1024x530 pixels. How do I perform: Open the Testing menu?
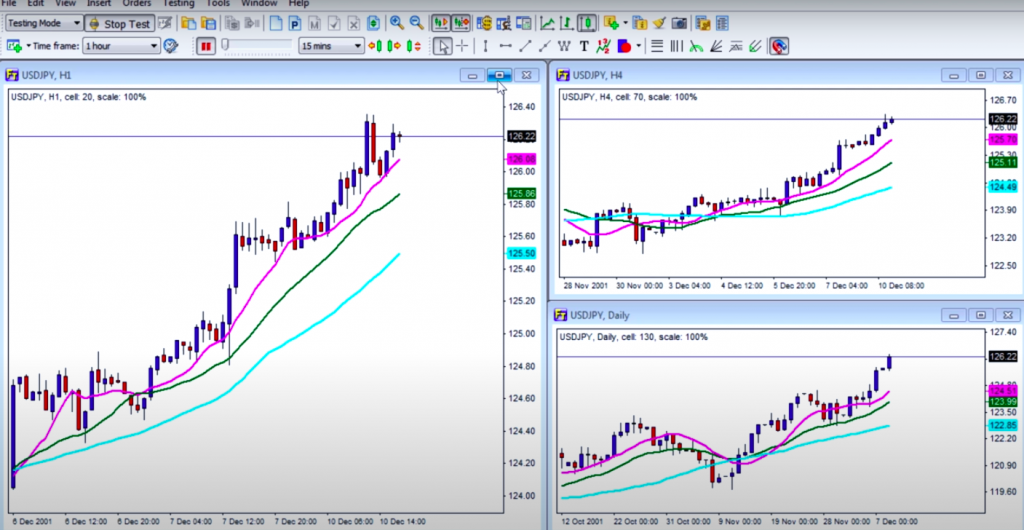pyautogui.click(x=178, y=3)
